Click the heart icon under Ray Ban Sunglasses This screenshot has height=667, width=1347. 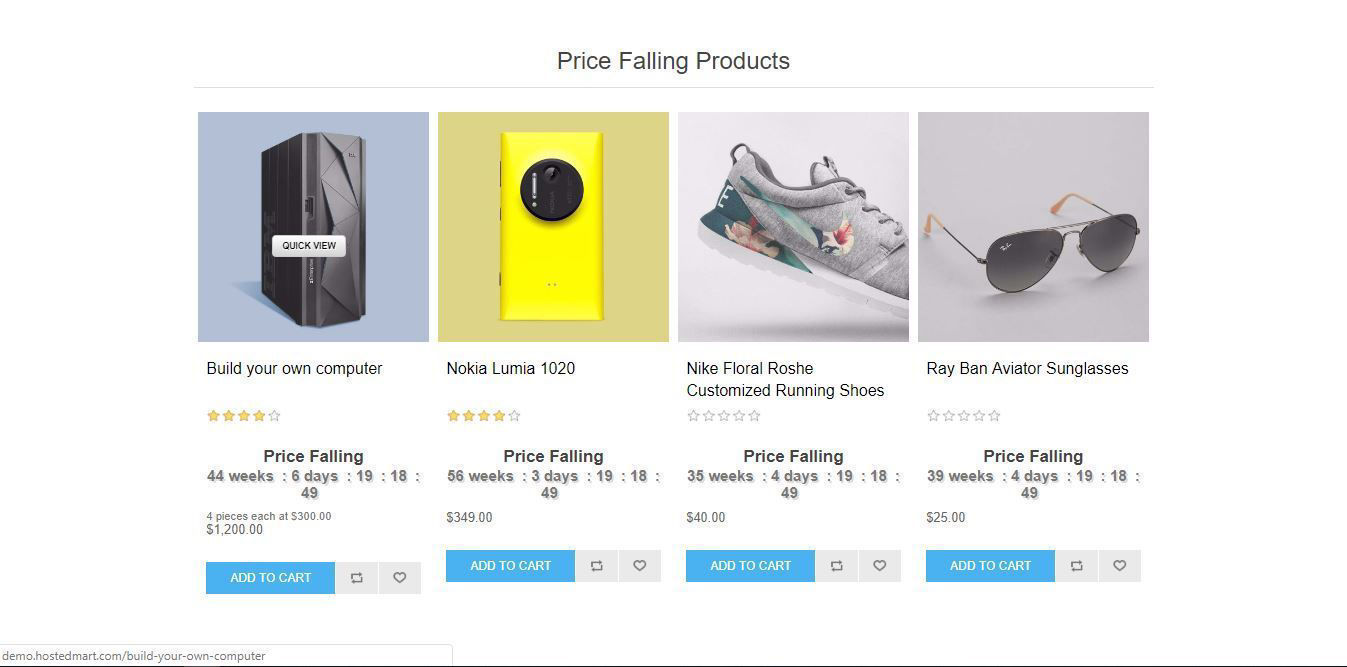click(1120, 565)
